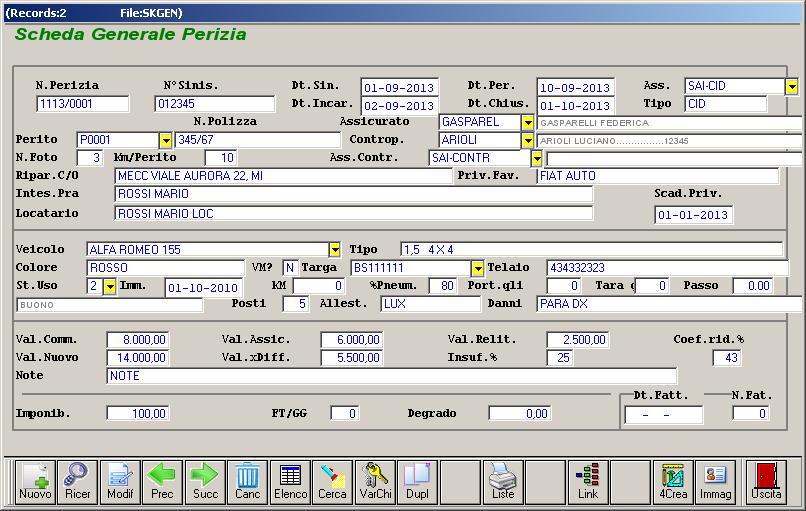Screen dimensions: 806x511
Task: Open the Liste printer icon
Action: pos(503,481)
